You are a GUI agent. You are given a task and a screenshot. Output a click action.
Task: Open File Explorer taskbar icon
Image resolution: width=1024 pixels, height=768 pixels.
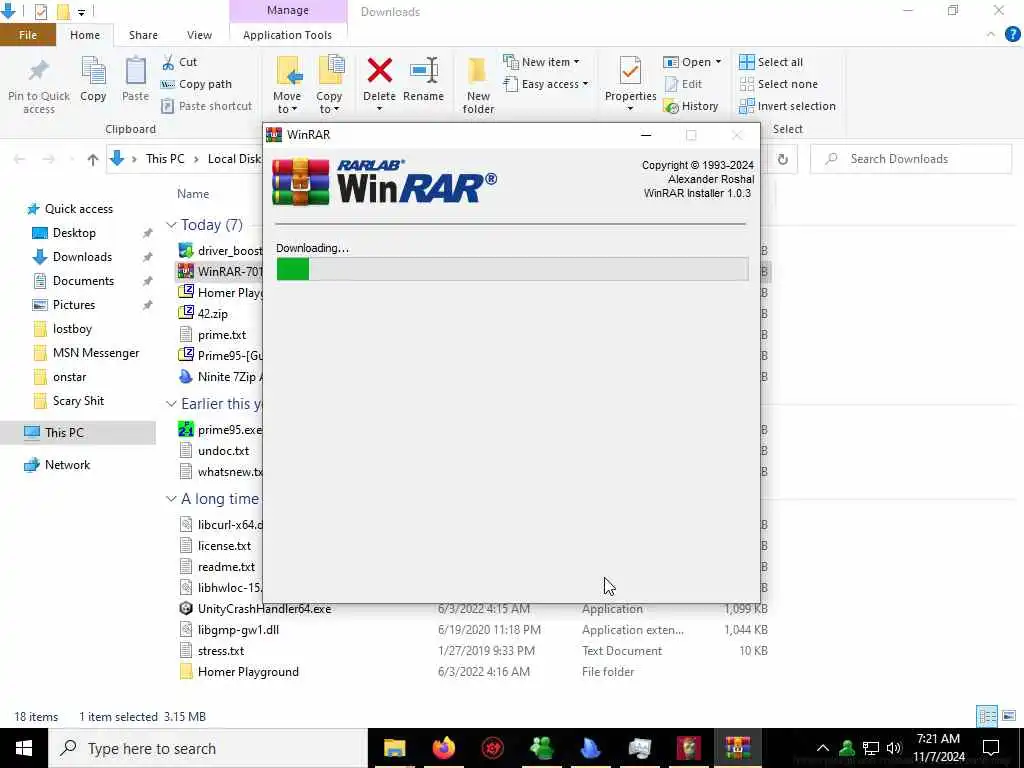click(394, 748)
